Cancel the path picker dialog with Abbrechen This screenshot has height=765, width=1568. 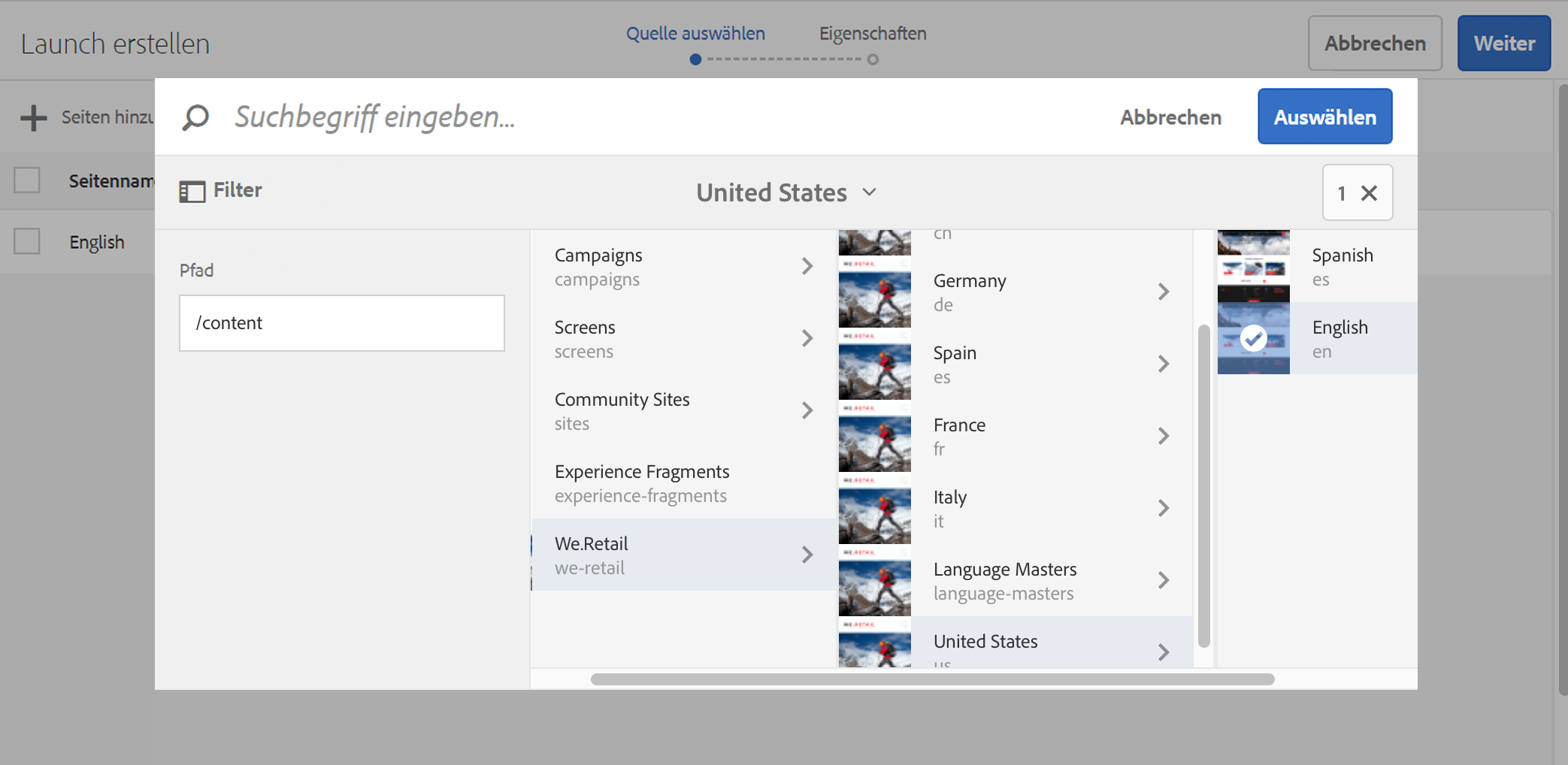tap(1170, 117)
